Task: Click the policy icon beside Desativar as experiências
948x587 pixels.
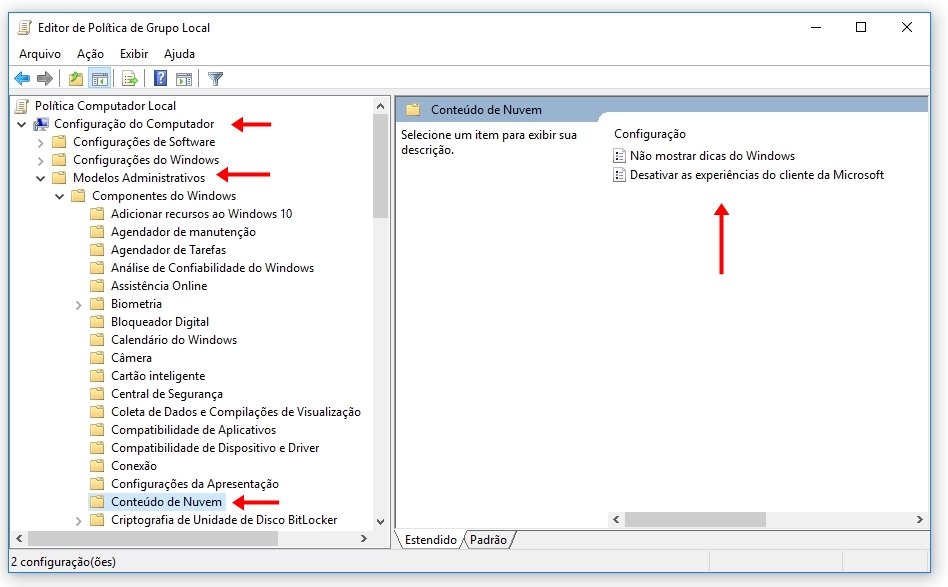Action: point(619,175)
